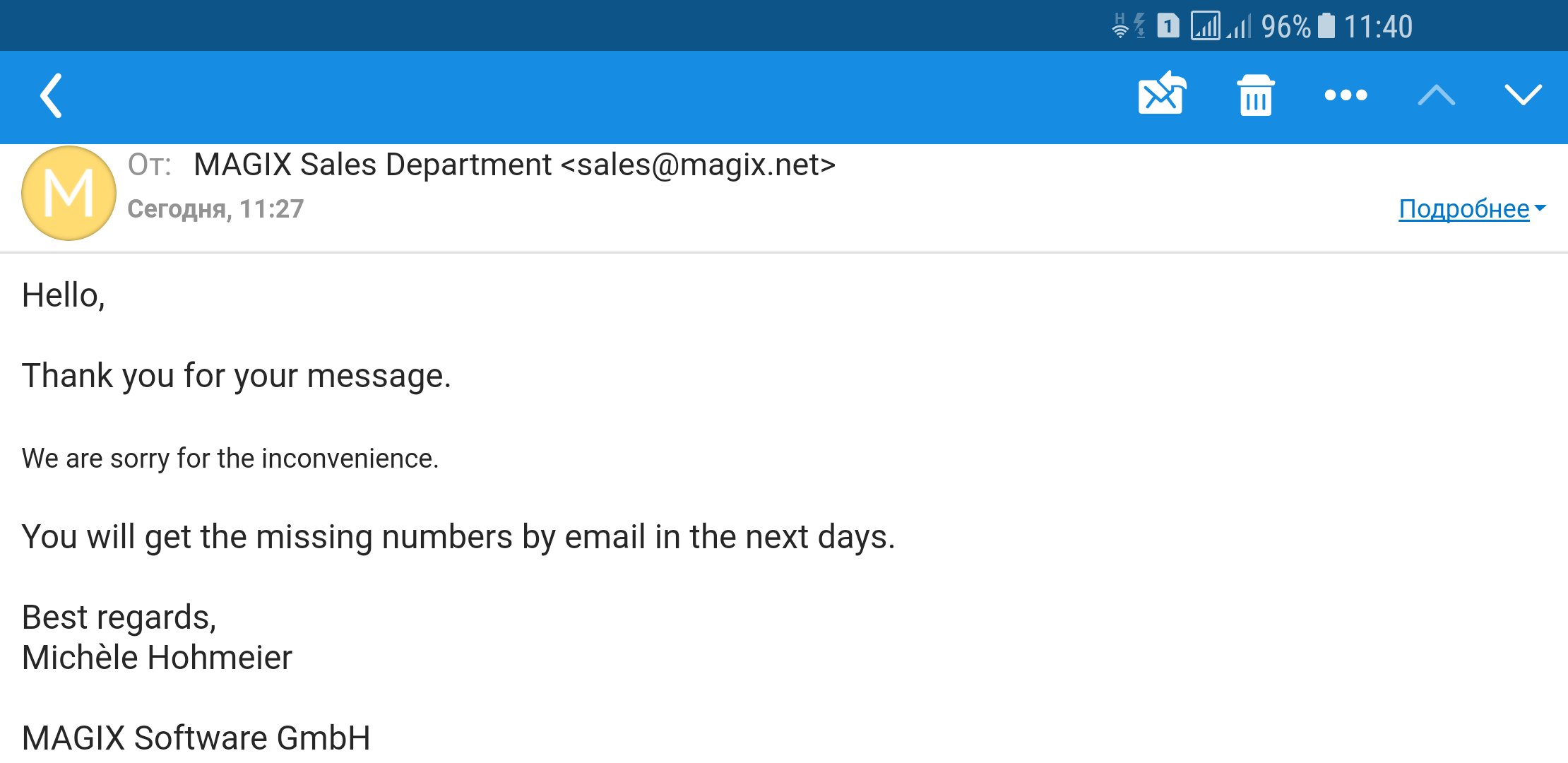This screenshot has height=763, width=1568.
Task: Click the 'sorry for the inconvenience' line
Action: pyautogui.click(x=230, y=459)
